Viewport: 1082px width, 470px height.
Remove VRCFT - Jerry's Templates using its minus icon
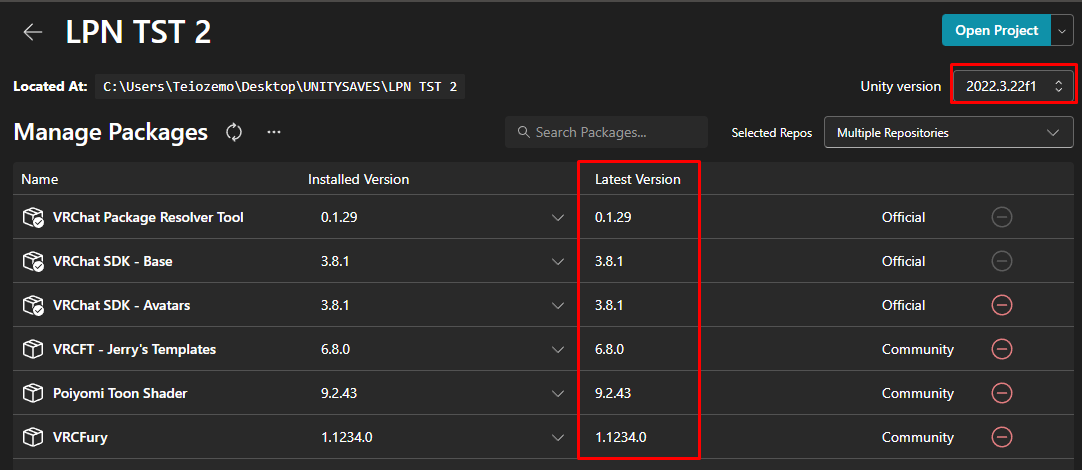pos(1001,349)
